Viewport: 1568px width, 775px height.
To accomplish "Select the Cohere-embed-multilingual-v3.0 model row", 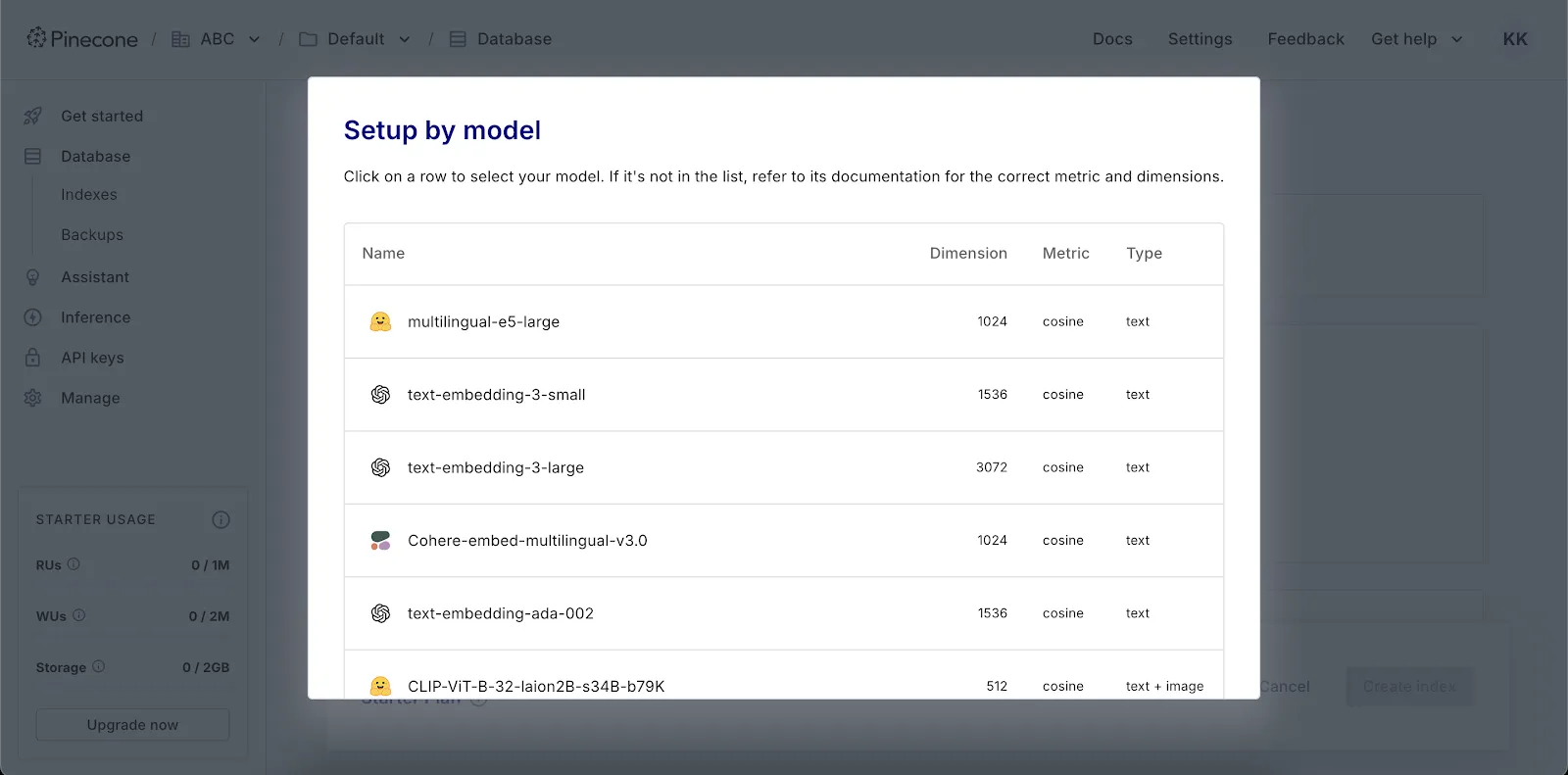I will tap(784, 541).
